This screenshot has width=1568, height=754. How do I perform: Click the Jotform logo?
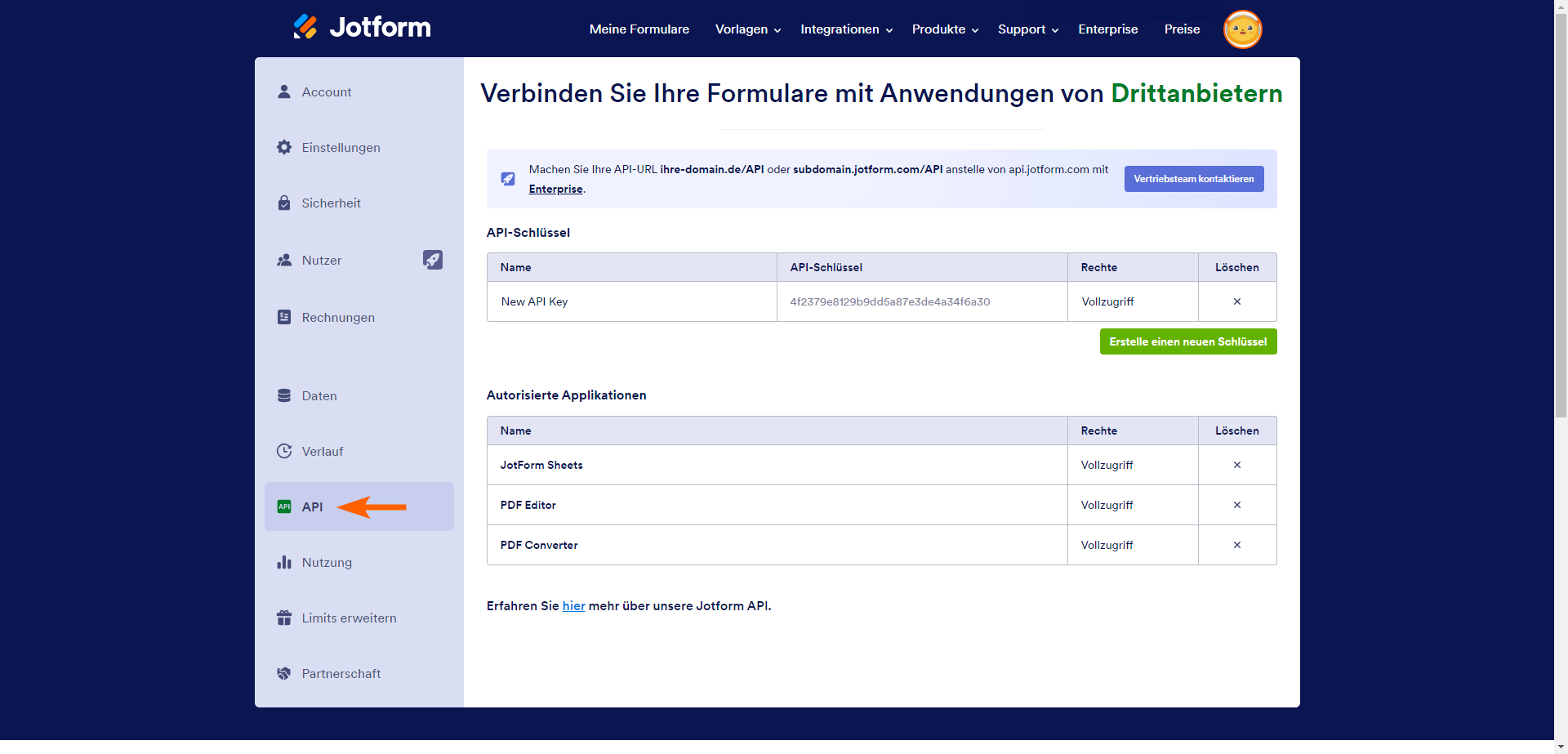[x=362, y=27]
